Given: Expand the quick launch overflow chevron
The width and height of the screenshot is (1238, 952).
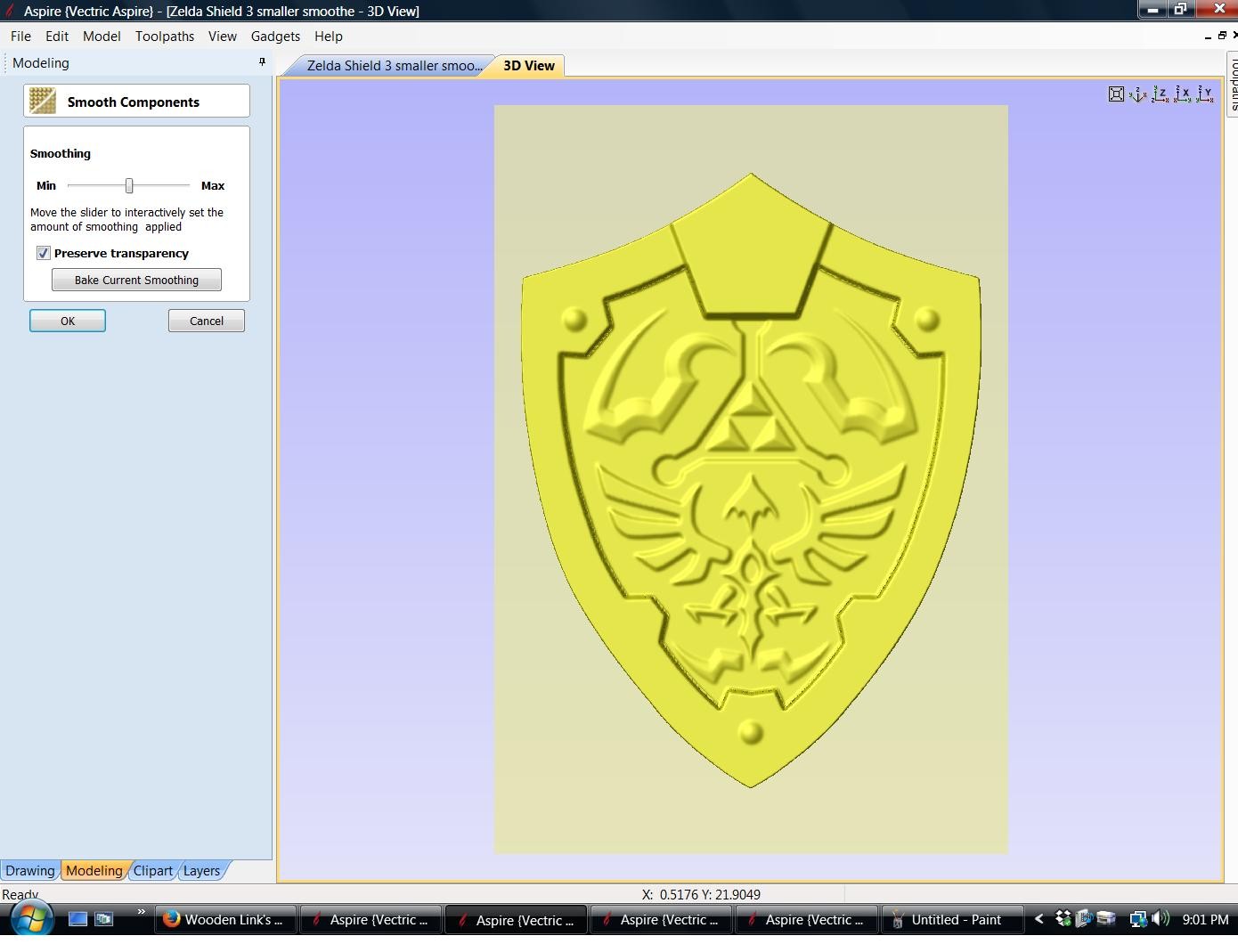Looking at the screenshot, I should (140, 912).
